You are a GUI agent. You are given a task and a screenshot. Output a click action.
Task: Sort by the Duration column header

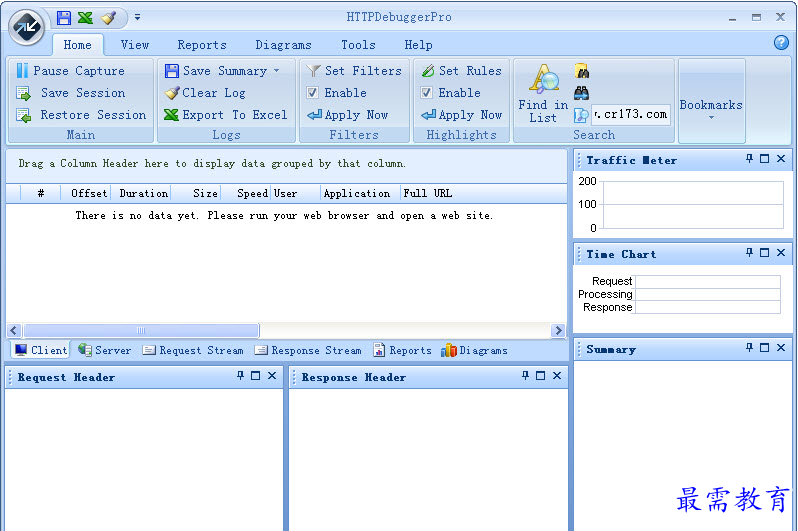point(140,193)
